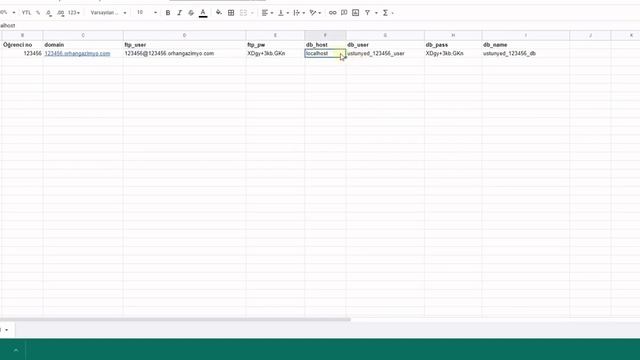Select the ftp_pw value cell XDgy+3kb.GKn

coord(275,53)
